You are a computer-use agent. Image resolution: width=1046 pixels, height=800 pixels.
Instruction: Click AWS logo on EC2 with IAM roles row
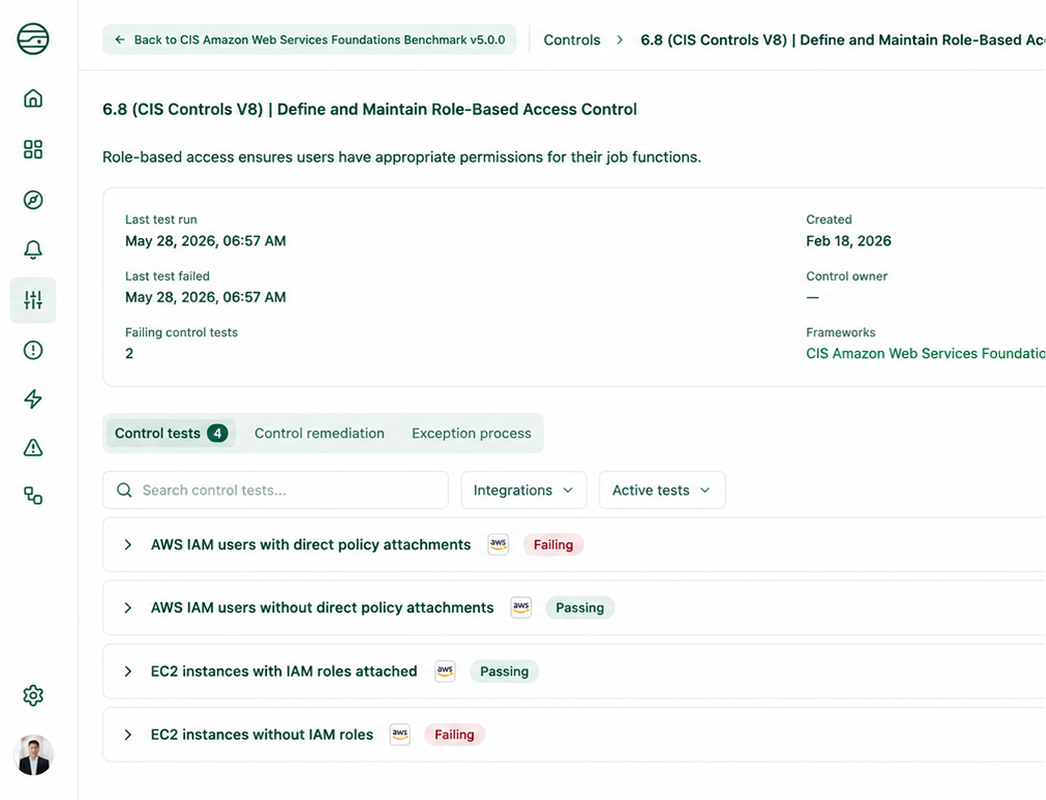click(445, 671)
